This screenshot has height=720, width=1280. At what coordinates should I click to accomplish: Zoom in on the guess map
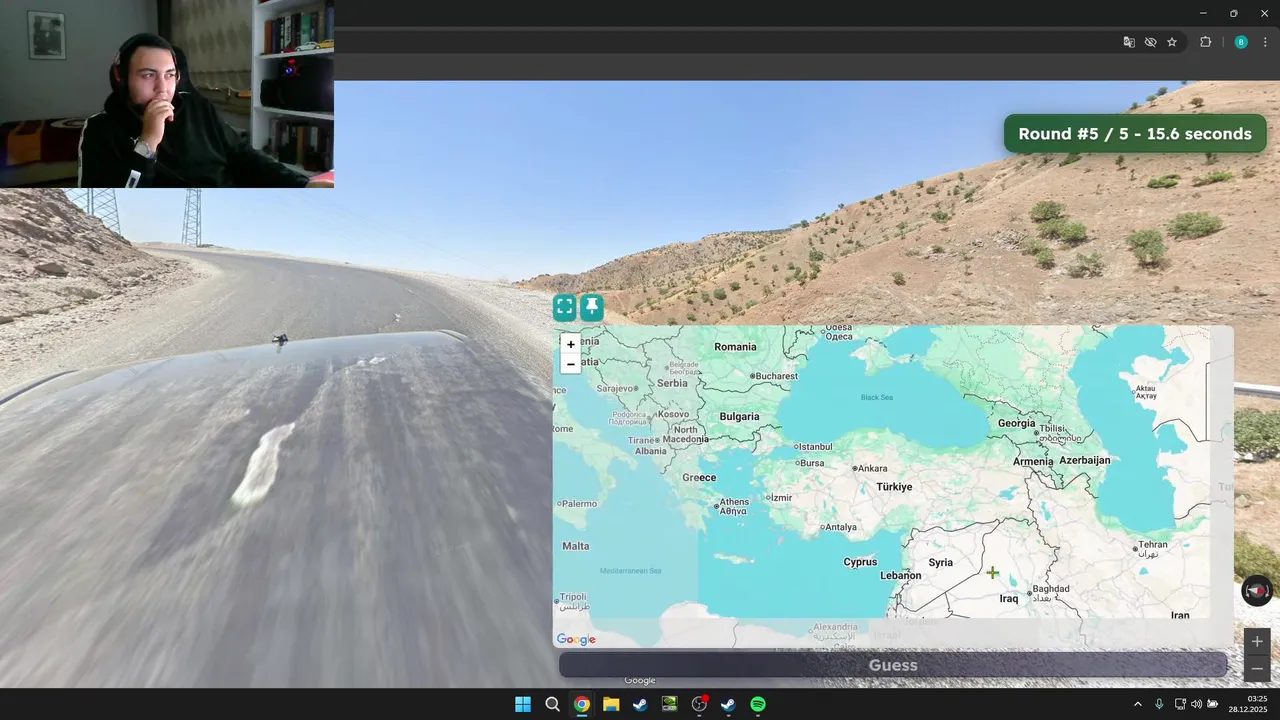pyautogui.click(x=571, y=344)
